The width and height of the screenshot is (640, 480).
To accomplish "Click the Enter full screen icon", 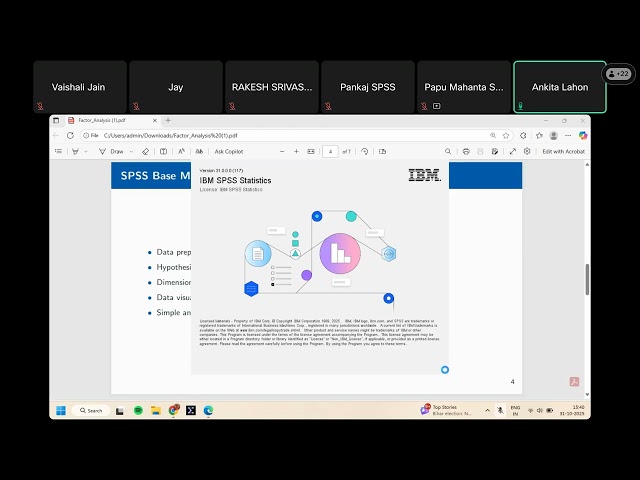I will click(x=513, y=151).
